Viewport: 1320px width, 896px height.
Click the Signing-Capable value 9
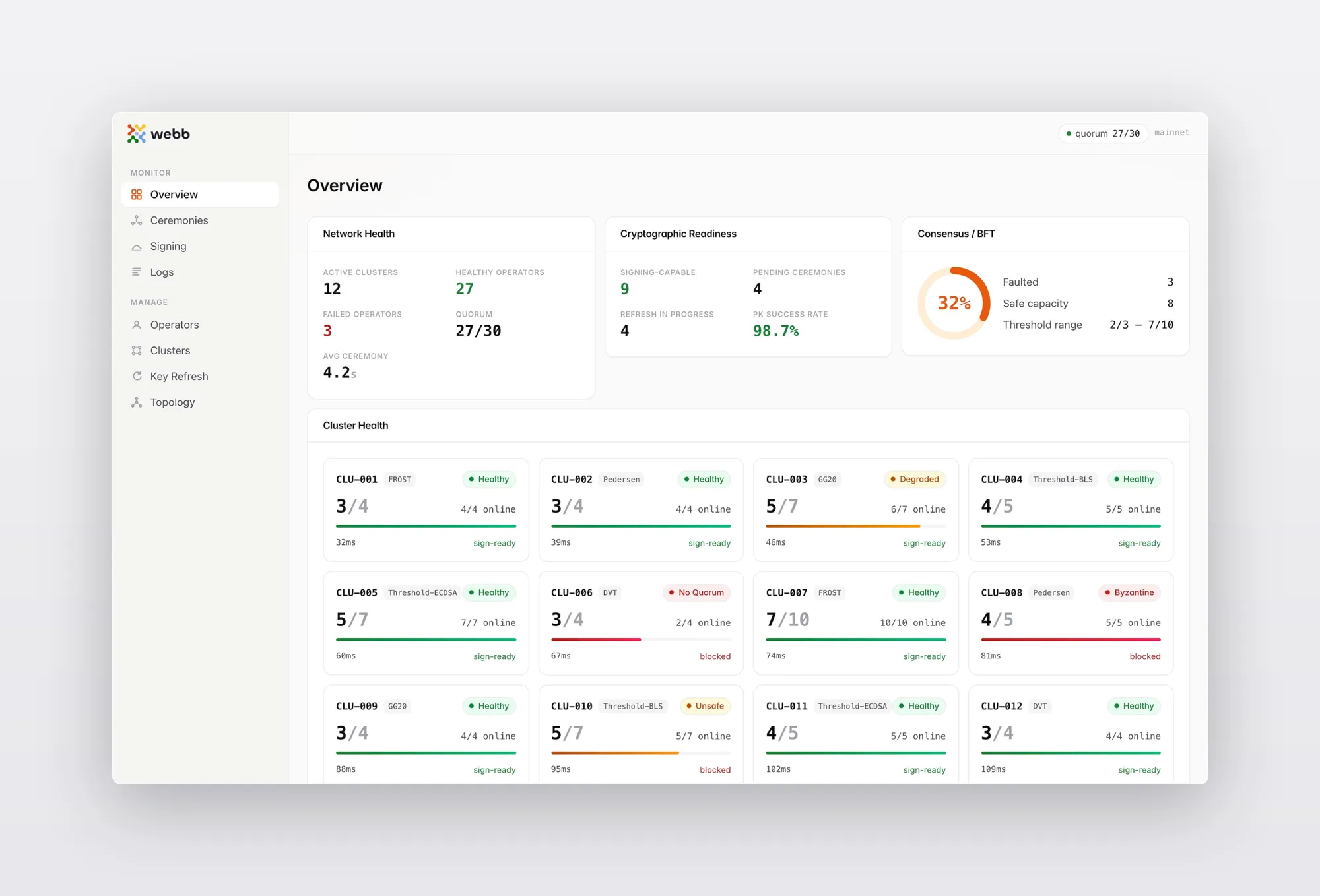tap(625, 289)
